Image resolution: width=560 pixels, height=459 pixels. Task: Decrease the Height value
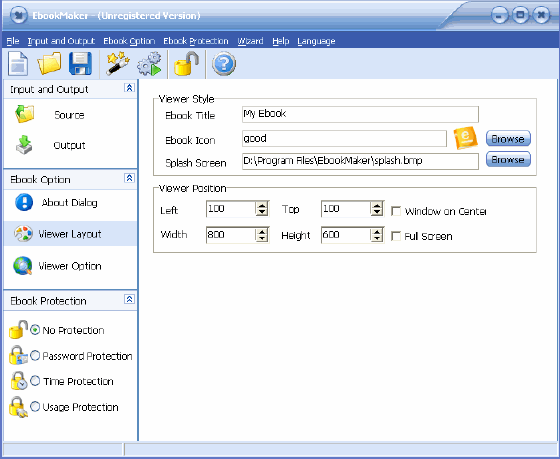[x=377, y=238]
